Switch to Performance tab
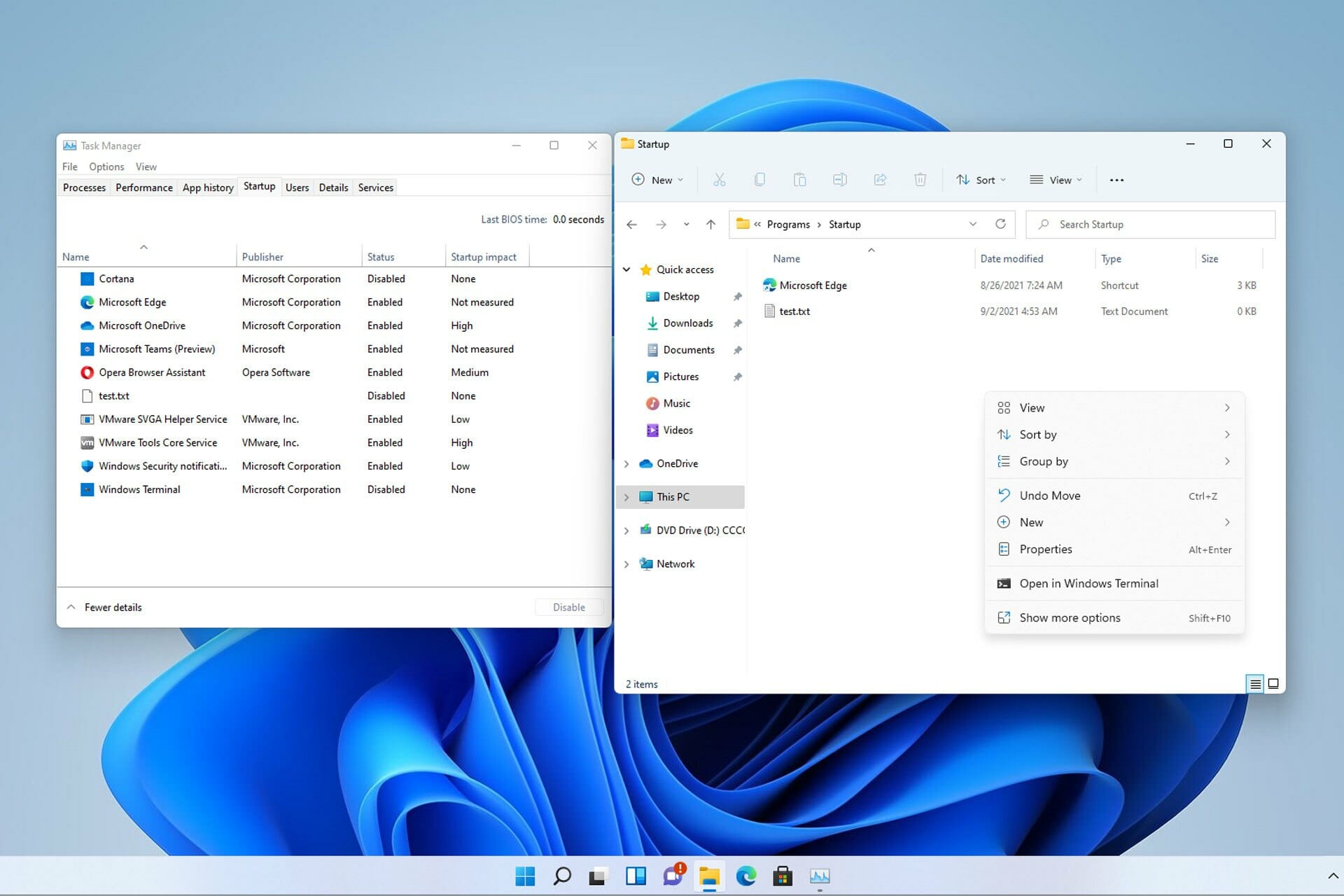This screenshot has height=896, width=1344. pos(144,188)
